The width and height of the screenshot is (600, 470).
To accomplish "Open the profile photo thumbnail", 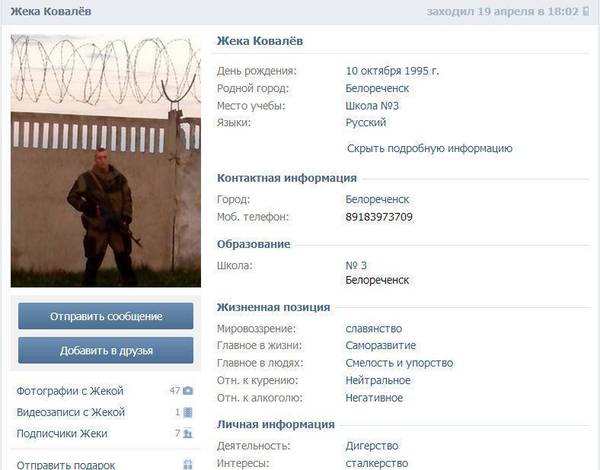I will click(105, 161).
